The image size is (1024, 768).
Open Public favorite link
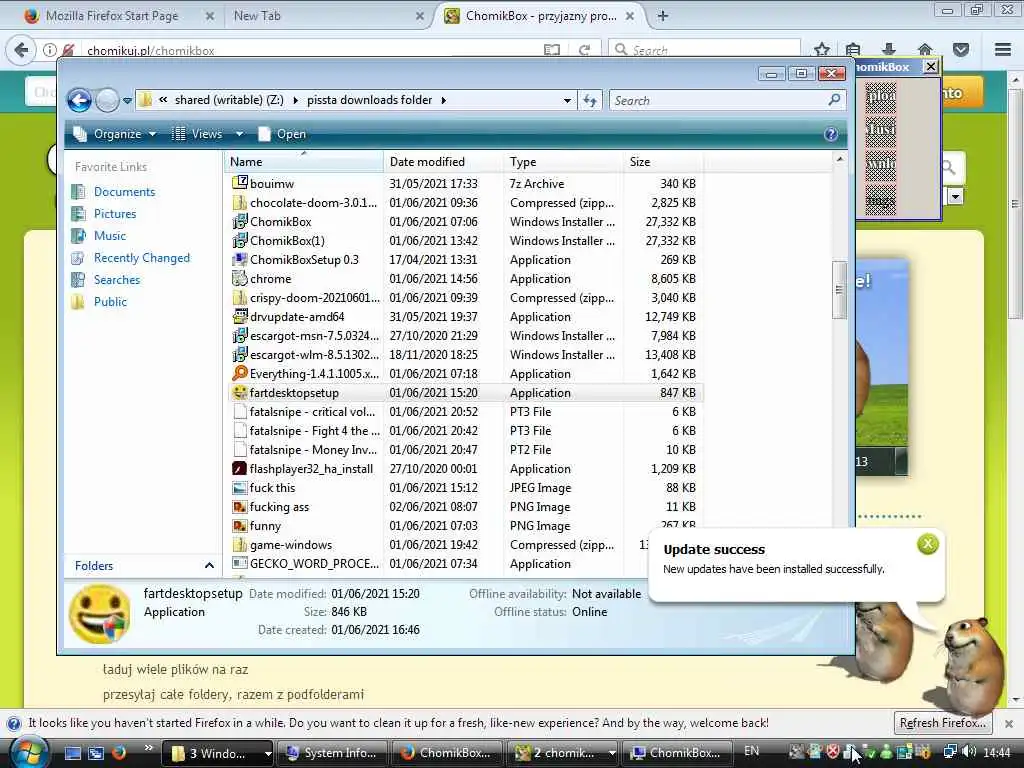[x=110, y=302]
